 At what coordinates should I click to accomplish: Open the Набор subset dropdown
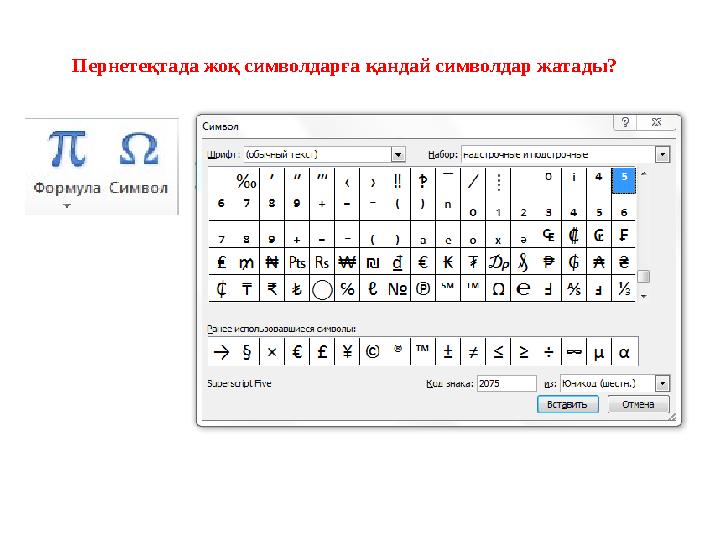click(662, 155)
